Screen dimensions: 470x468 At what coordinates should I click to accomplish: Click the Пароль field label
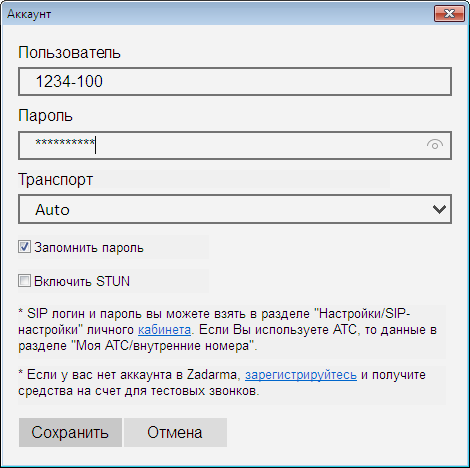[45, 116]
